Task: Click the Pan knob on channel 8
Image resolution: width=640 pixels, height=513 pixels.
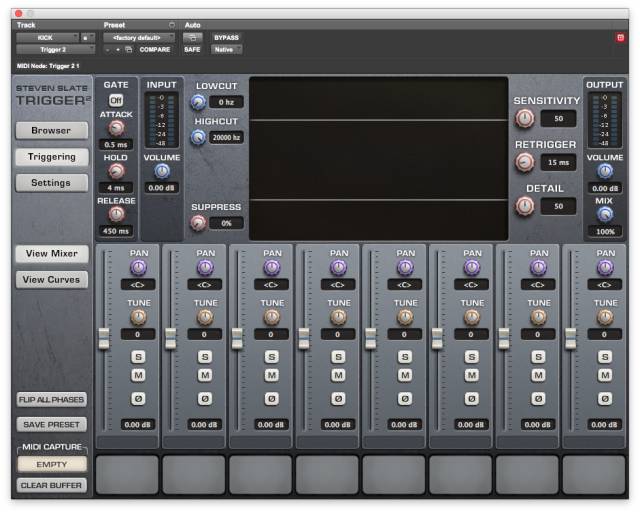Action: [x=605, y=268]
